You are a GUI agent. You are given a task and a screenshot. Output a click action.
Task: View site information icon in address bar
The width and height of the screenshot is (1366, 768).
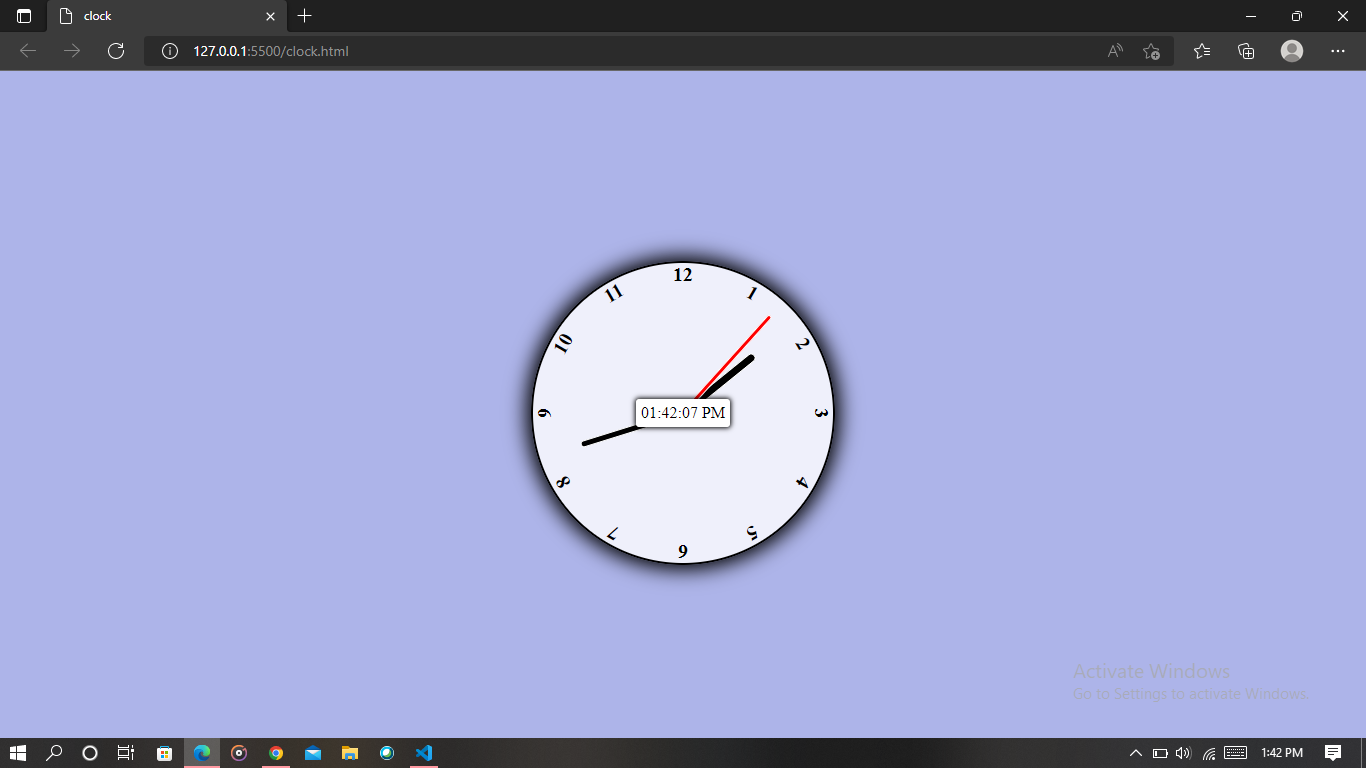pyautogui.click(x=170, y=51)
